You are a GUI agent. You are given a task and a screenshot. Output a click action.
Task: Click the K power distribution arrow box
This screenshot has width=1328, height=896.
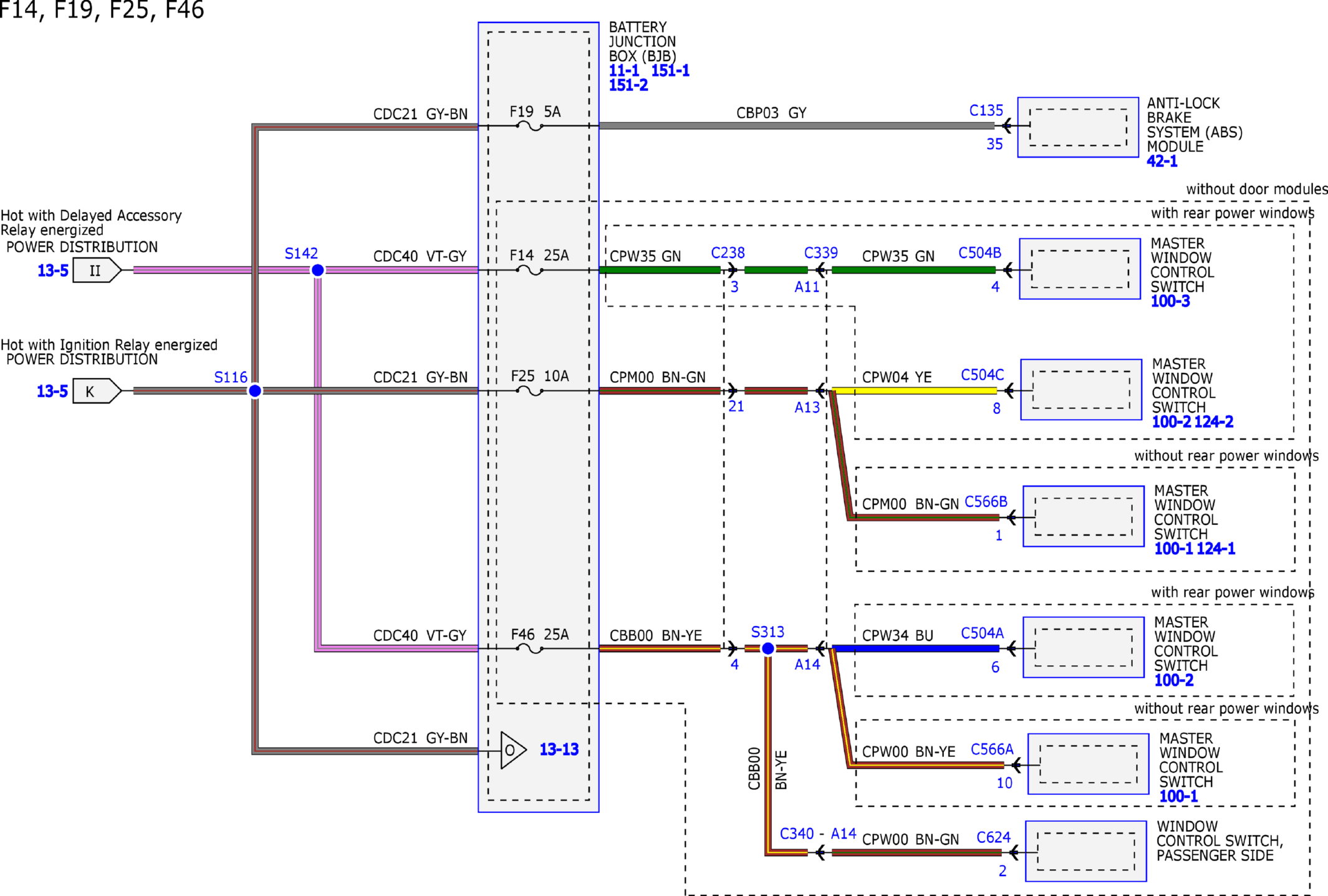pos(97,391)
